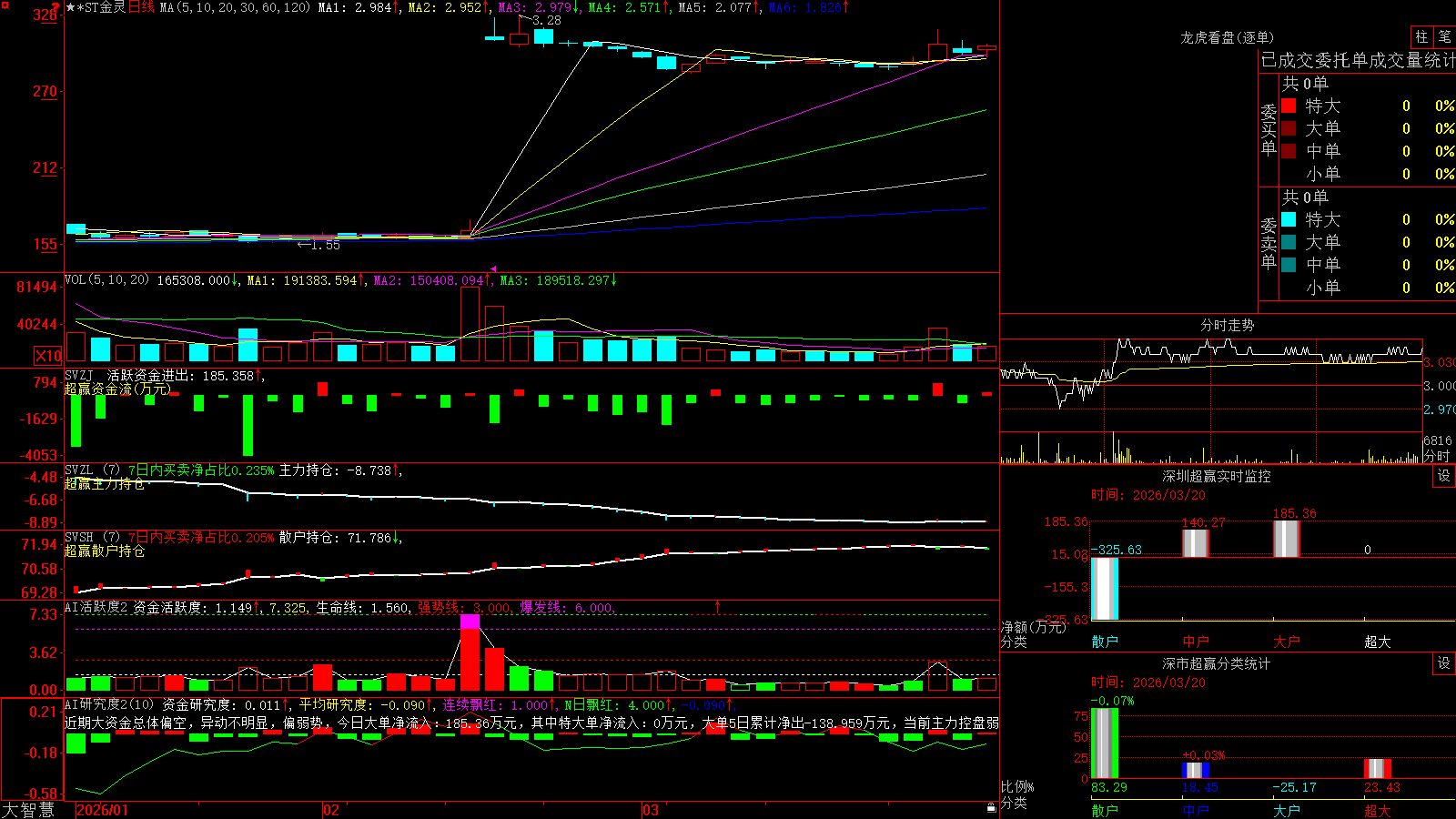Click the SVSH (7) indicator label
Screen dimensions: 1456x819
click(x=92, y=537)
